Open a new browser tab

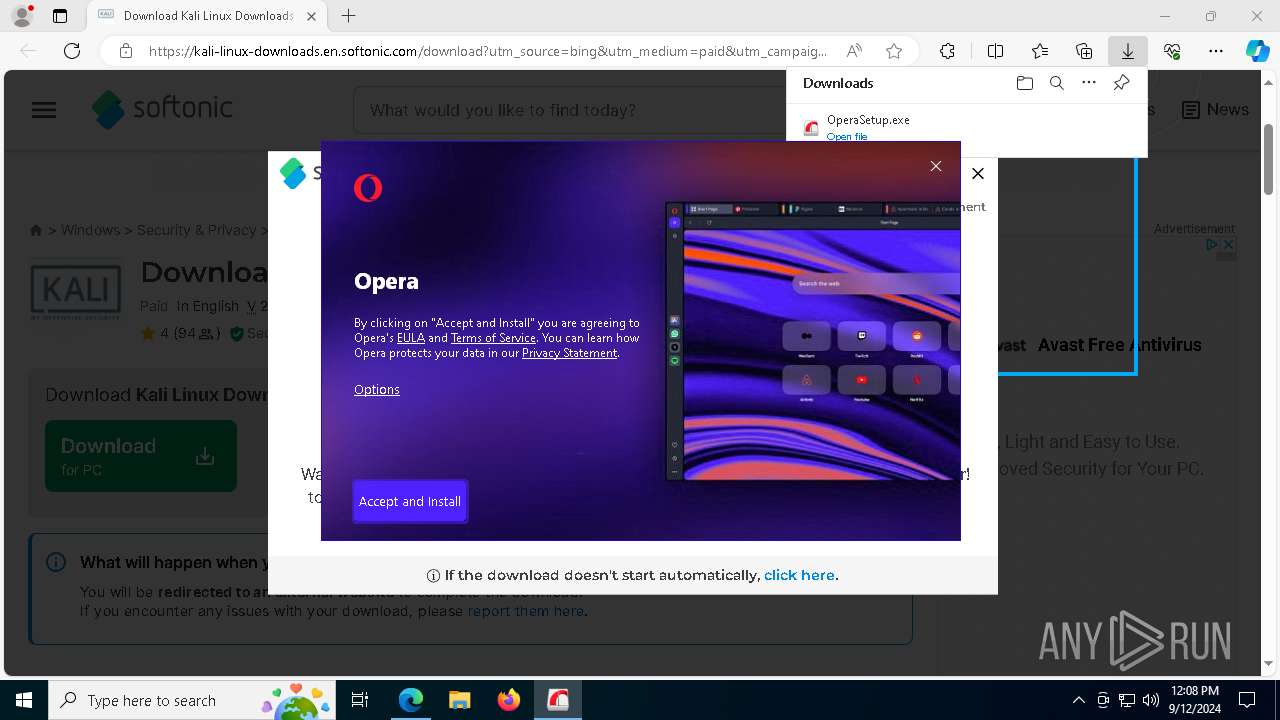[348, 16]
